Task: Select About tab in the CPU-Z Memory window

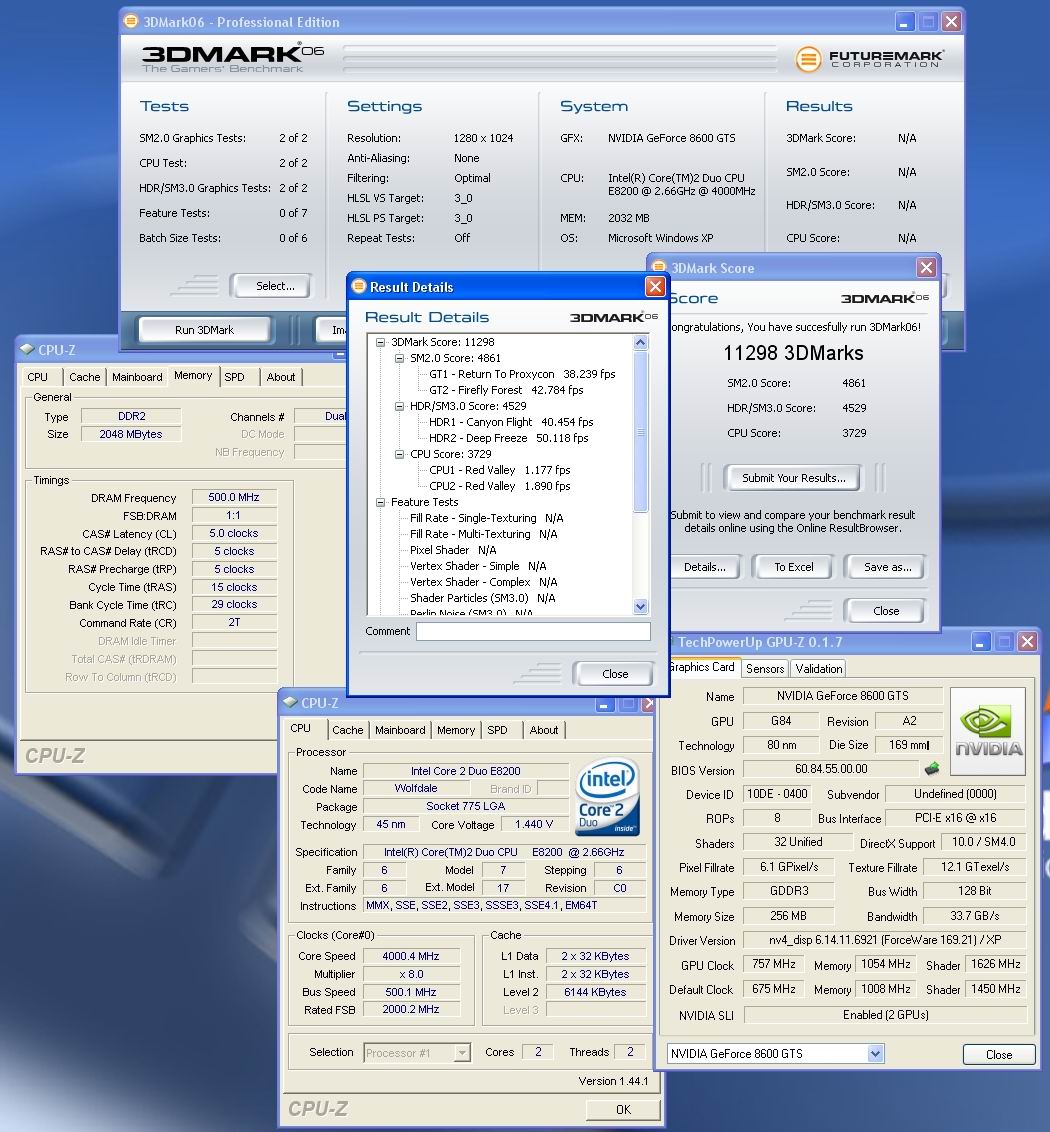Action: [281, 377]
